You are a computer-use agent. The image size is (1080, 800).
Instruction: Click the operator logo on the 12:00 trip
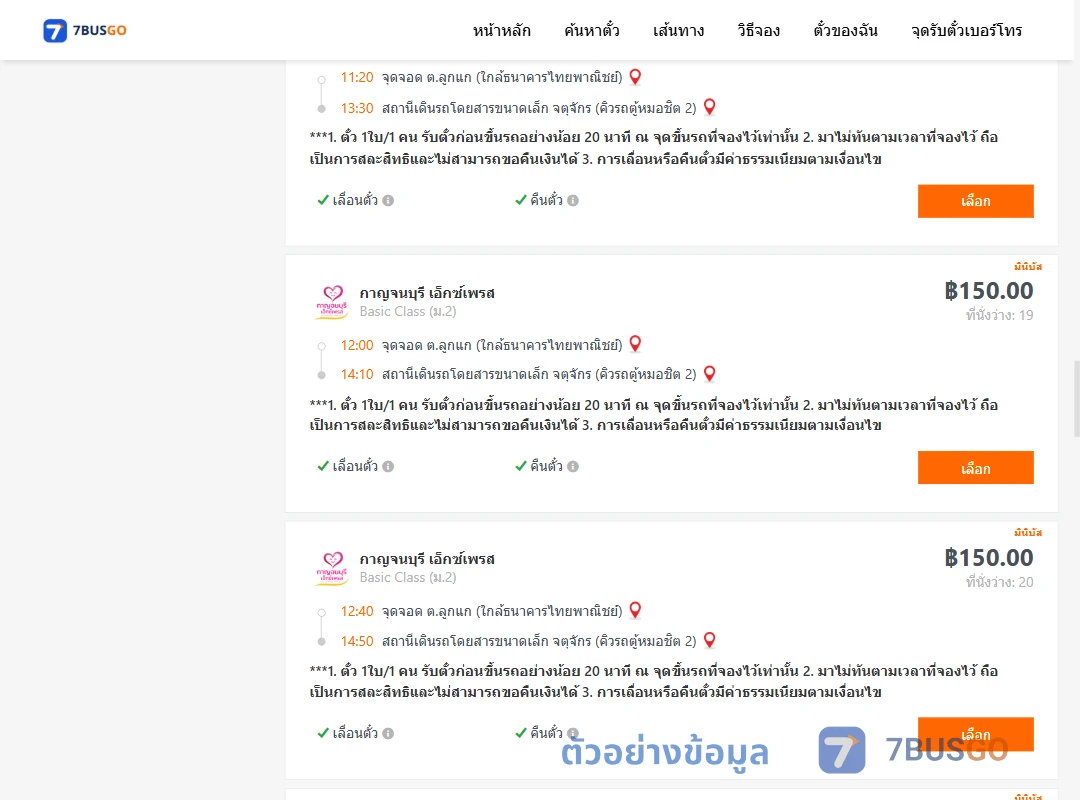332,302
